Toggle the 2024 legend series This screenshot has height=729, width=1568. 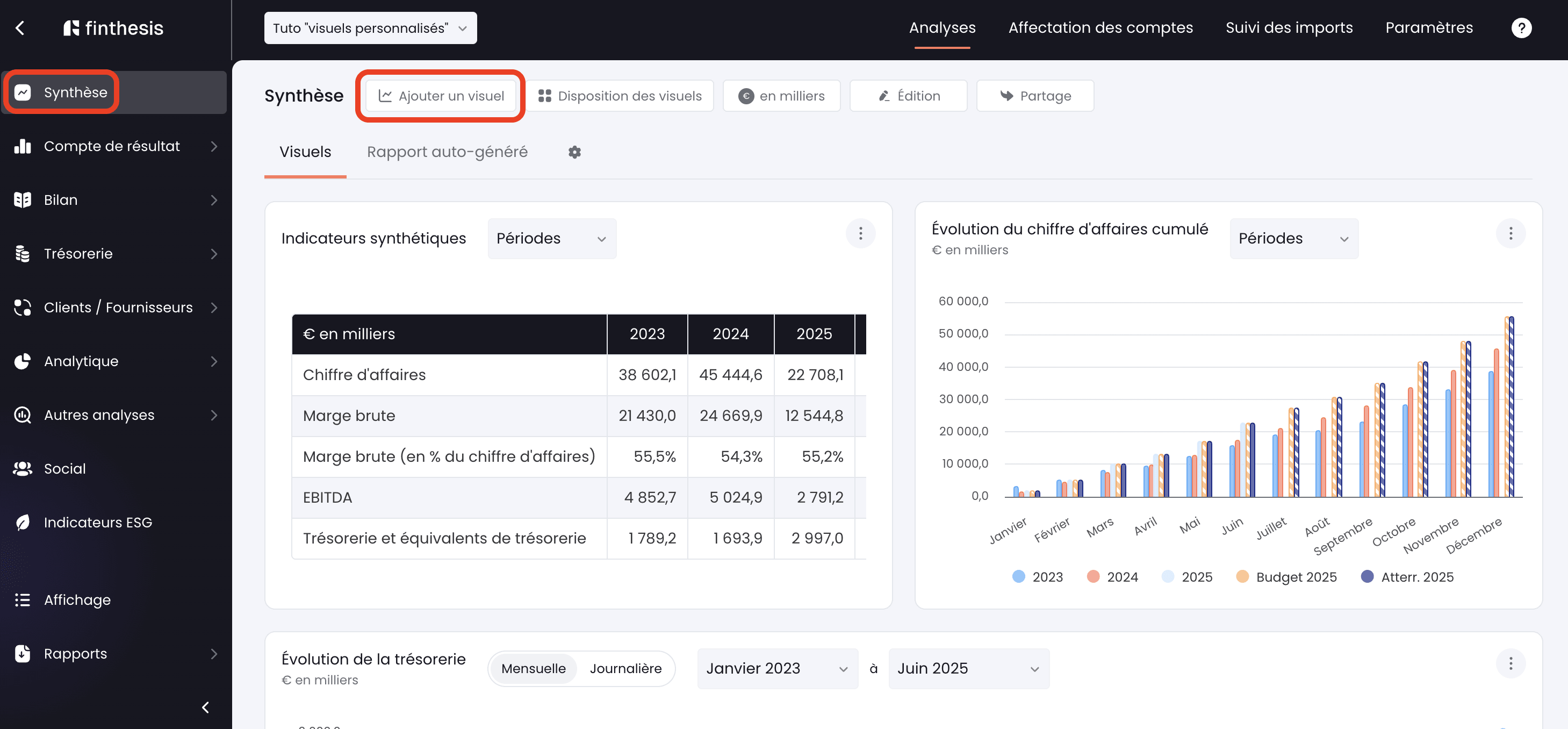coord(1112,577)
